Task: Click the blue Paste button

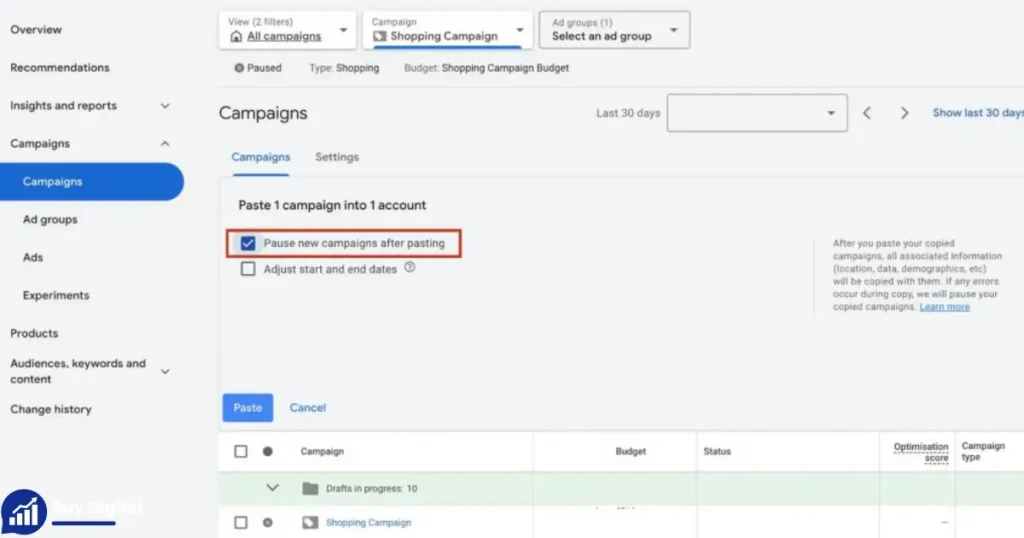Action: [x=248, y=408]
